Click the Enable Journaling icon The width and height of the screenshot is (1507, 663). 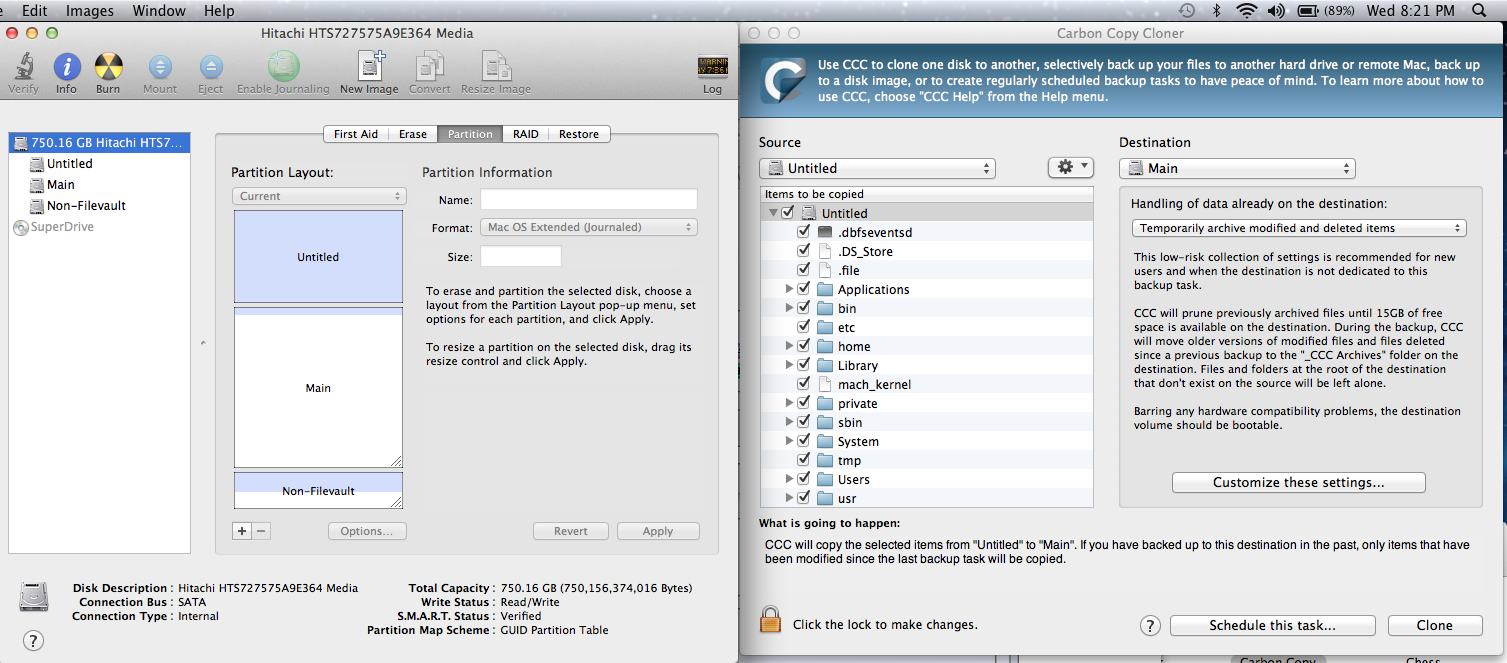pyautogui.click(x=283, y=66)
